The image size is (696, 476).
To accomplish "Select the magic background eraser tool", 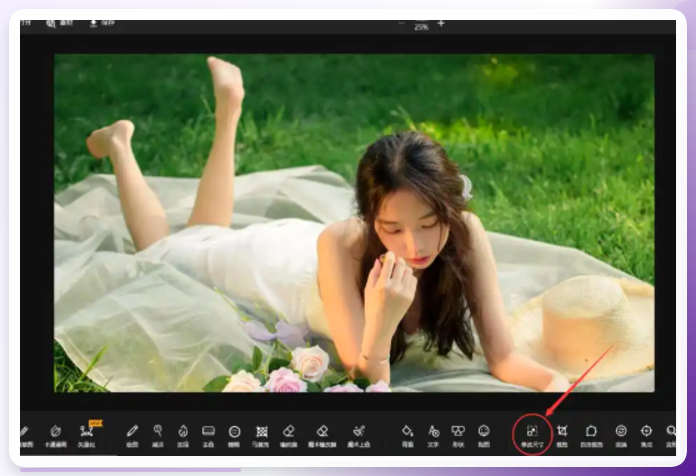I will [322, 436].
